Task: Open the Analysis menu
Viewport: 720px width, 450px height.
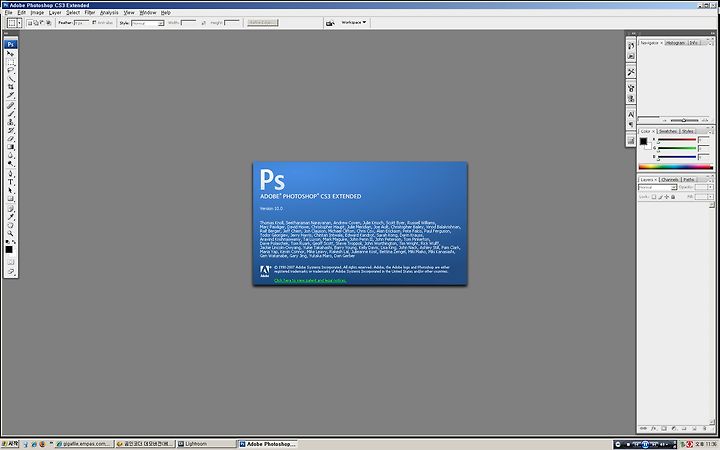Action: (109, 13)
